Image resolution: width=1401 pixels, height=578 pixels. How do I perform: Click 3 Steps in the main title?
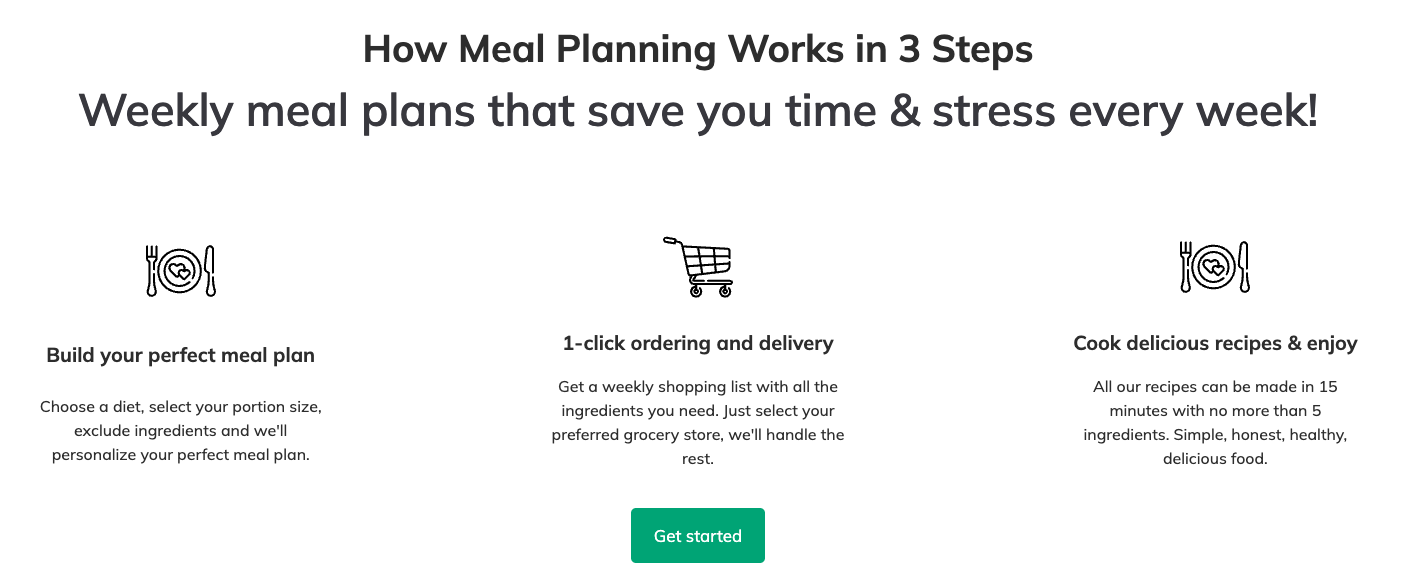965,49
